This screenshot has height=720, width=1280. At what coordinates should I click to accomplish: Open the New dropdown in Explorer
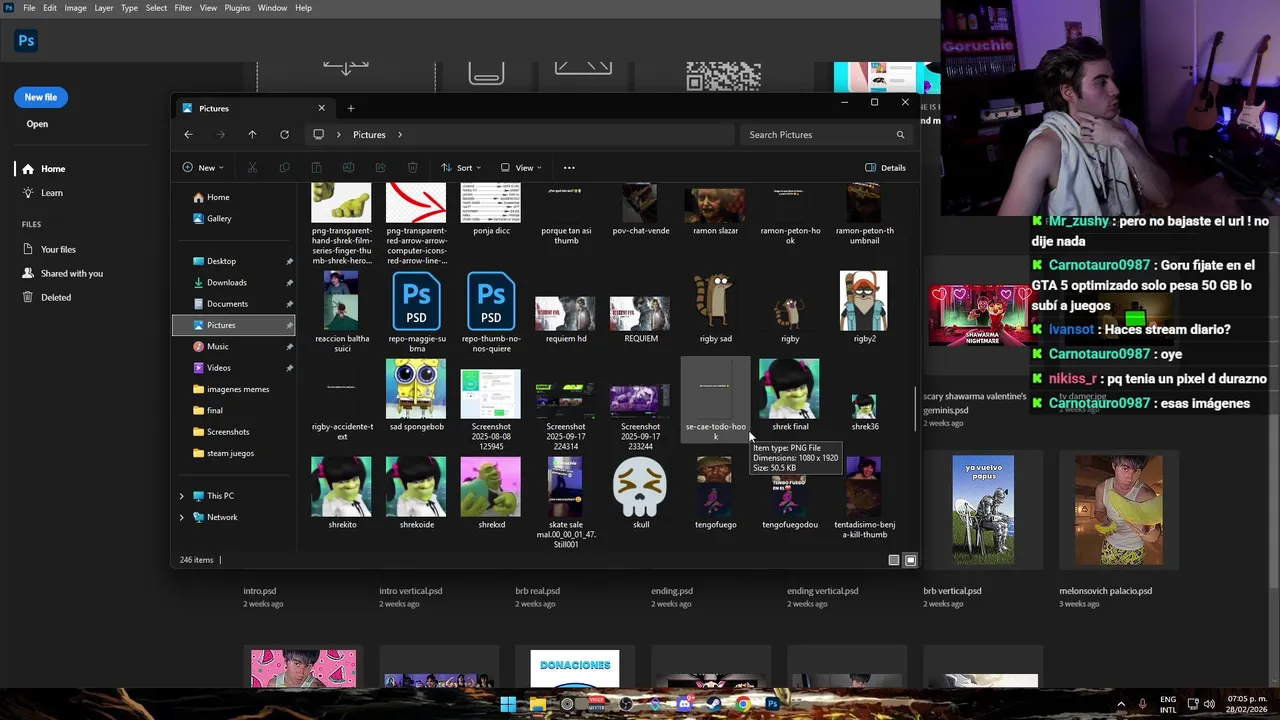pyautogui.click(x=202, y=168)
